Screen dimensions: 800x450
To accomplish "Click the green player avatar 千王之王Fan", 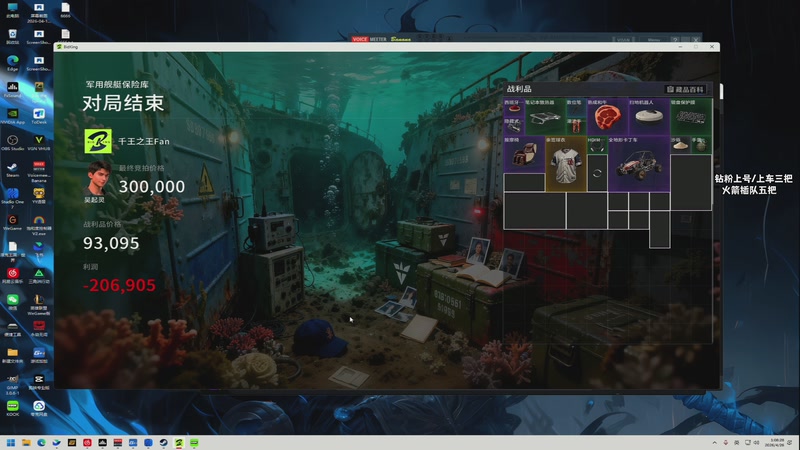I will coord(98,141).
